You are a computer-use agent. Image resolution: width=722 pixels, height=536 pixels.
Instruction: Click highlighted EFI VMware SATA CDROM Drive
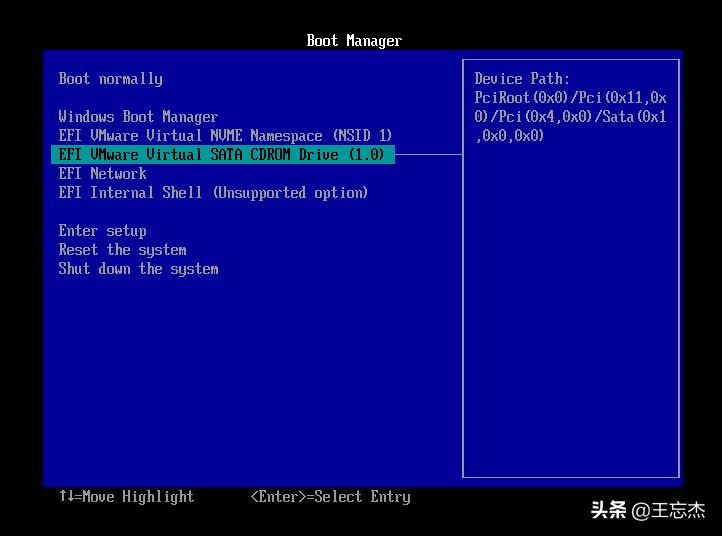[x=221, y=155]
